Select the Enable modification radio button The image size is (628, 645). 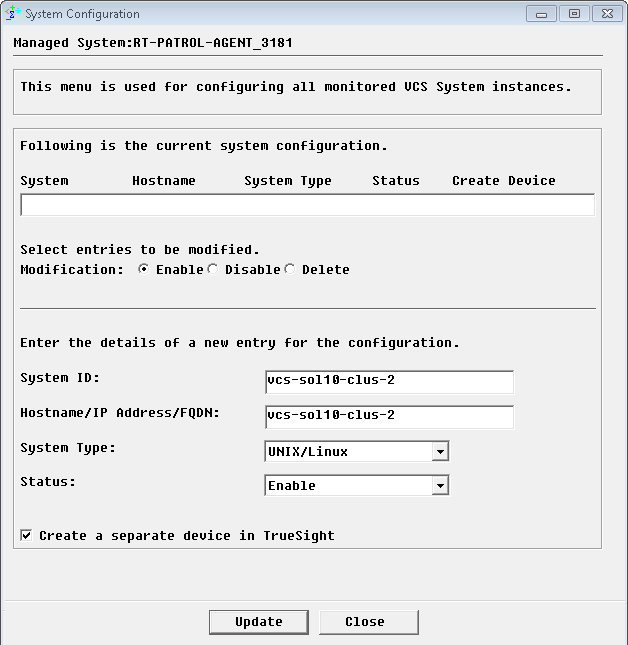point(144,269)
